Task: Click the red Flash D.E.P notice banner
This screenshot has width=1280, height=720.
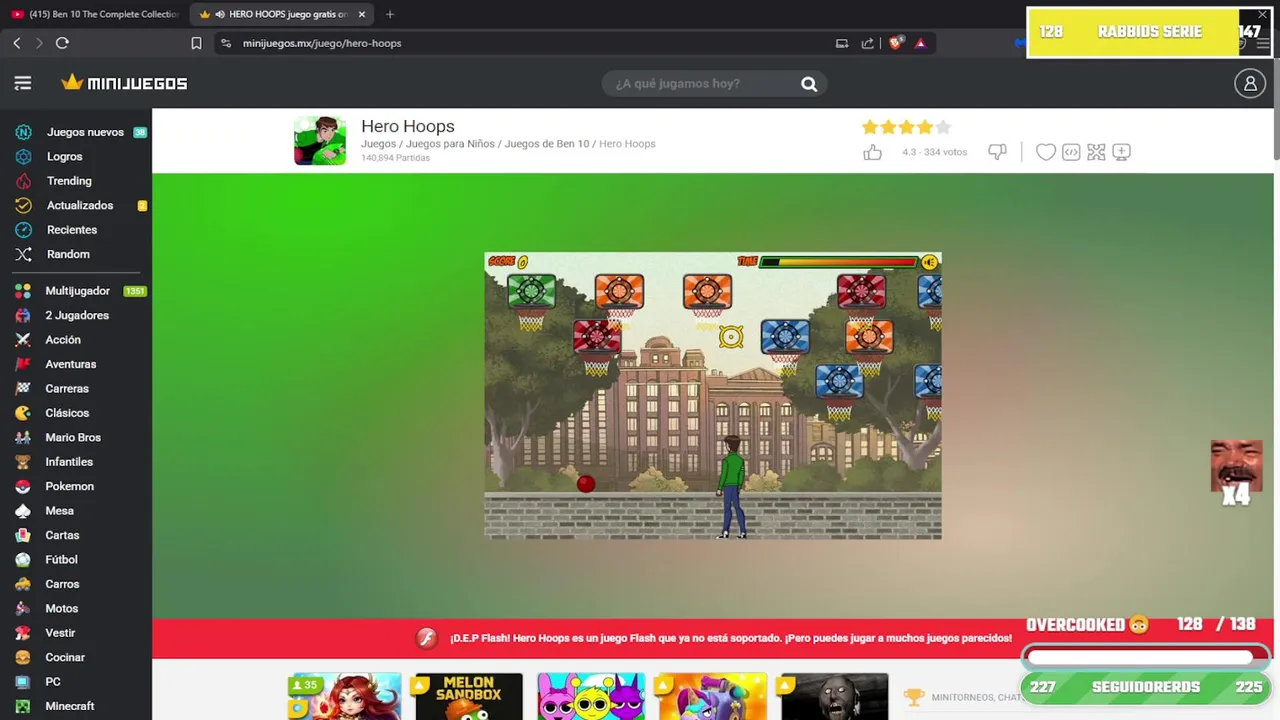Action: coord(713,638)
